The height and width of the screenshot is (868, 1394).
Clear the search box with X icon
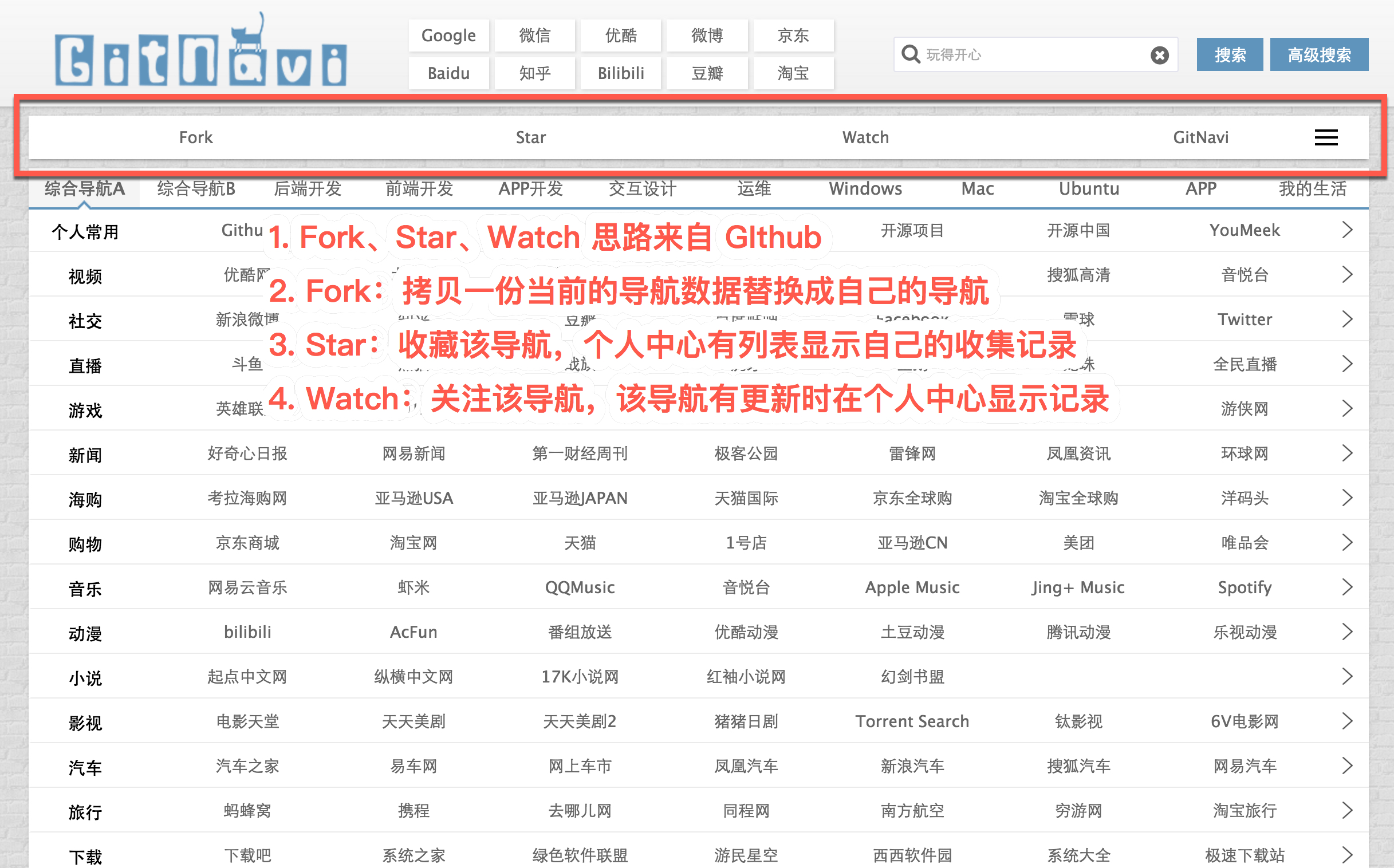[x=1159, y=55]
